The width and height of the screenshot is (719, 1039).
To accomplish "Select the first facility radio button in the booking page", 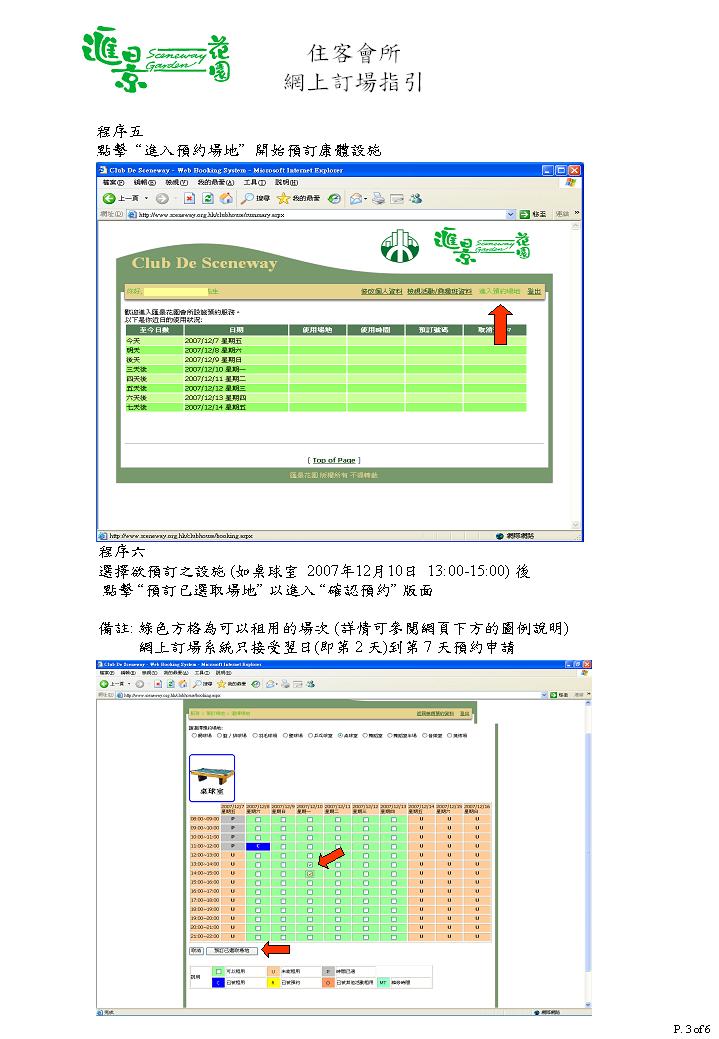I will coord(194,736).
